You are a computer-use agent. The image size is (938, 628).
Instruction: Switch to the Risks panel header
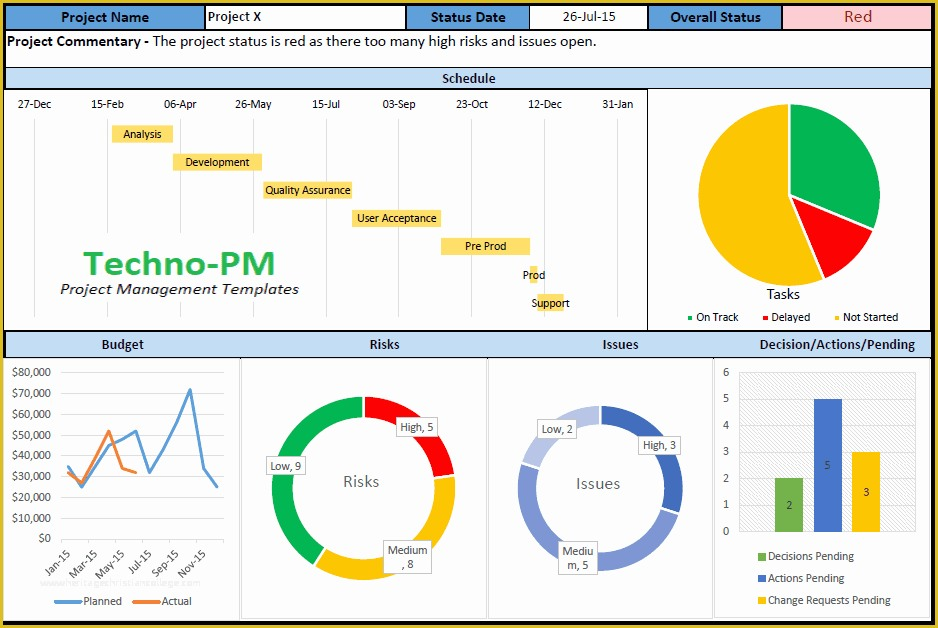coord(384,344)
